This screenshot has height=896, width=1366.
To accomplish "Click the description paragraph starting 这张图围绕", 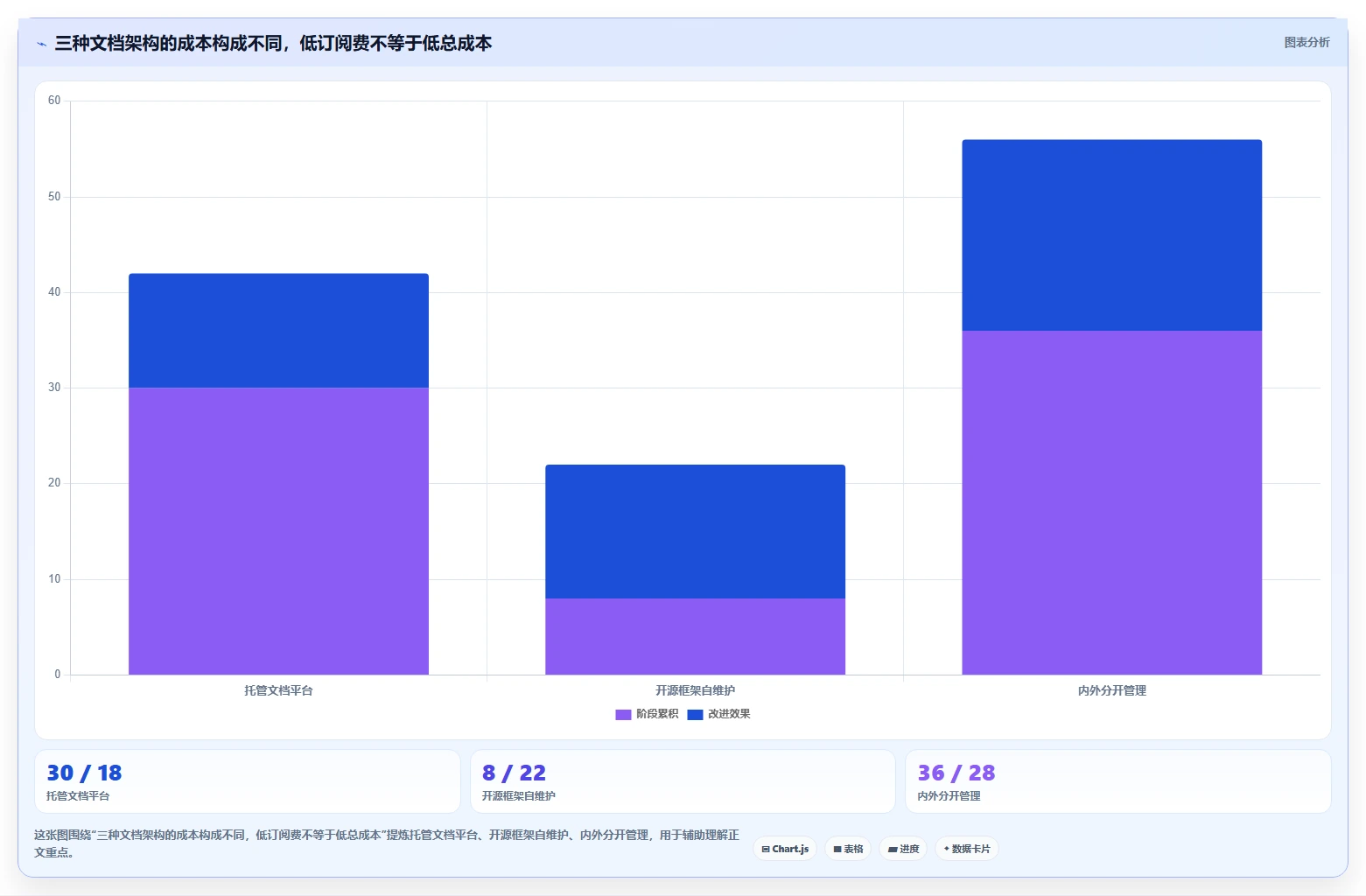I will [387, 843].
